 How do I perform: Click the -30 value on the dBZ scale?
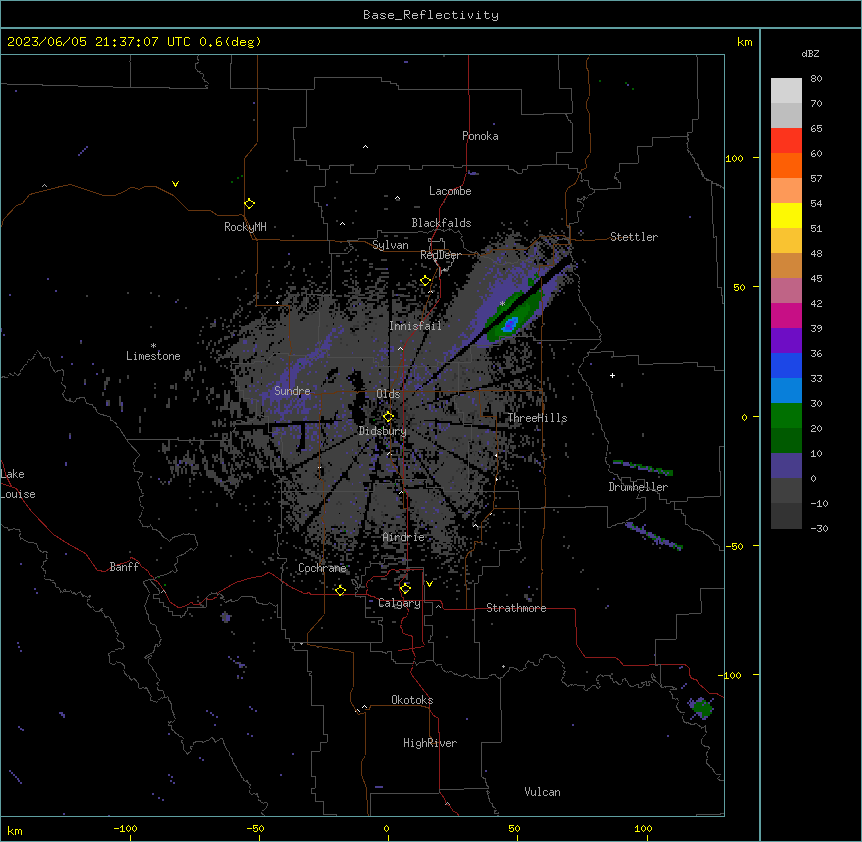coord(819,529)
